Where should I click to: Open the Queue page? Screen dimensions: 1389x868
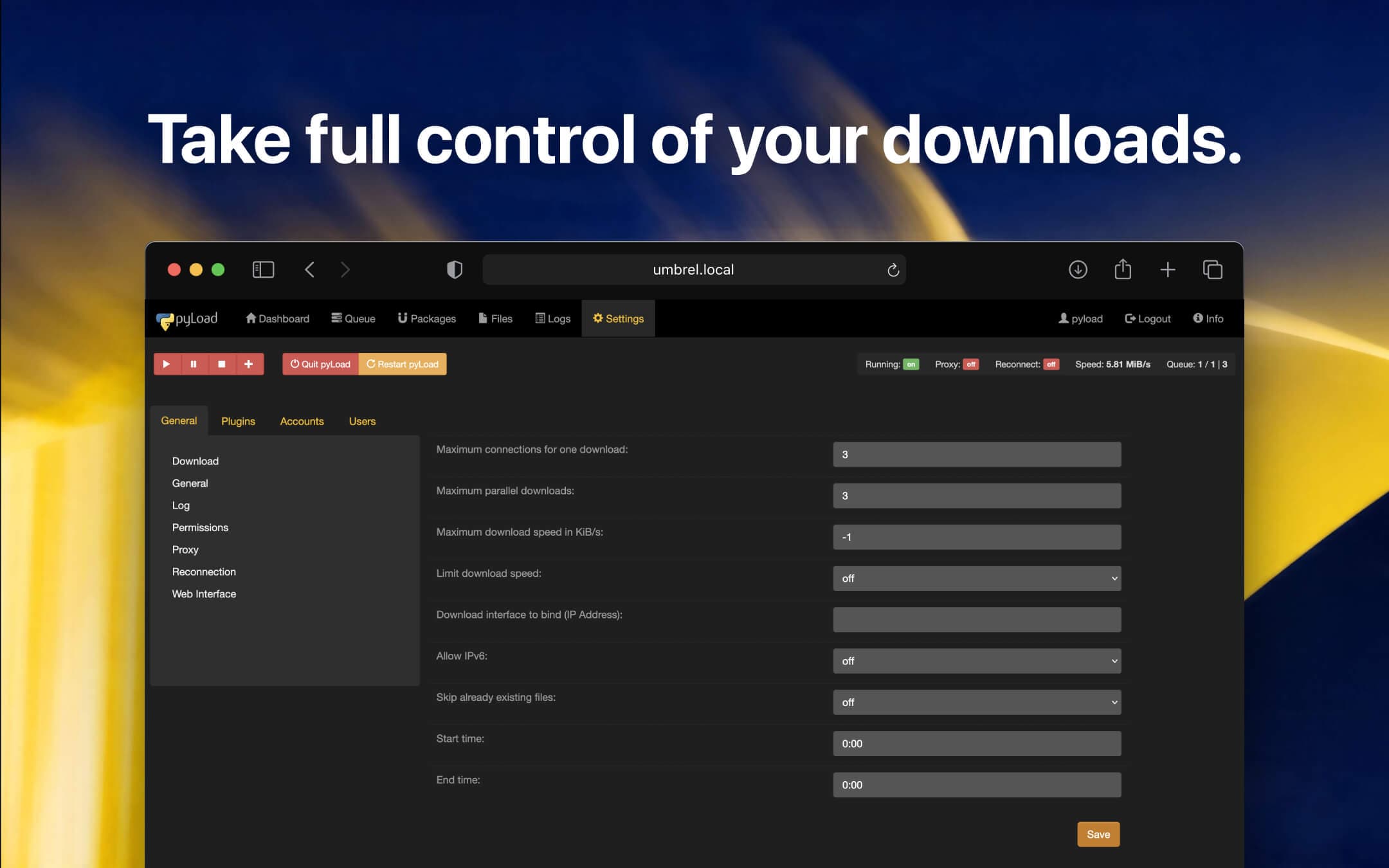pos(353,318)
